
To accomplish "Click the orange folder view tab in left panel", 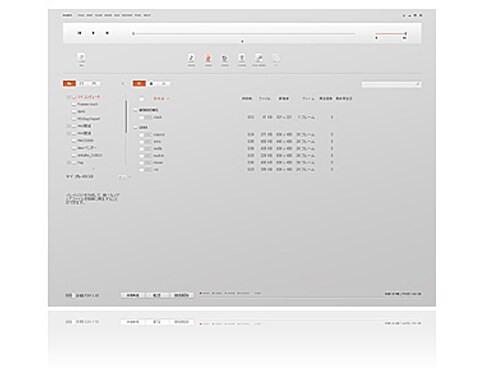I will click(69, 83).
